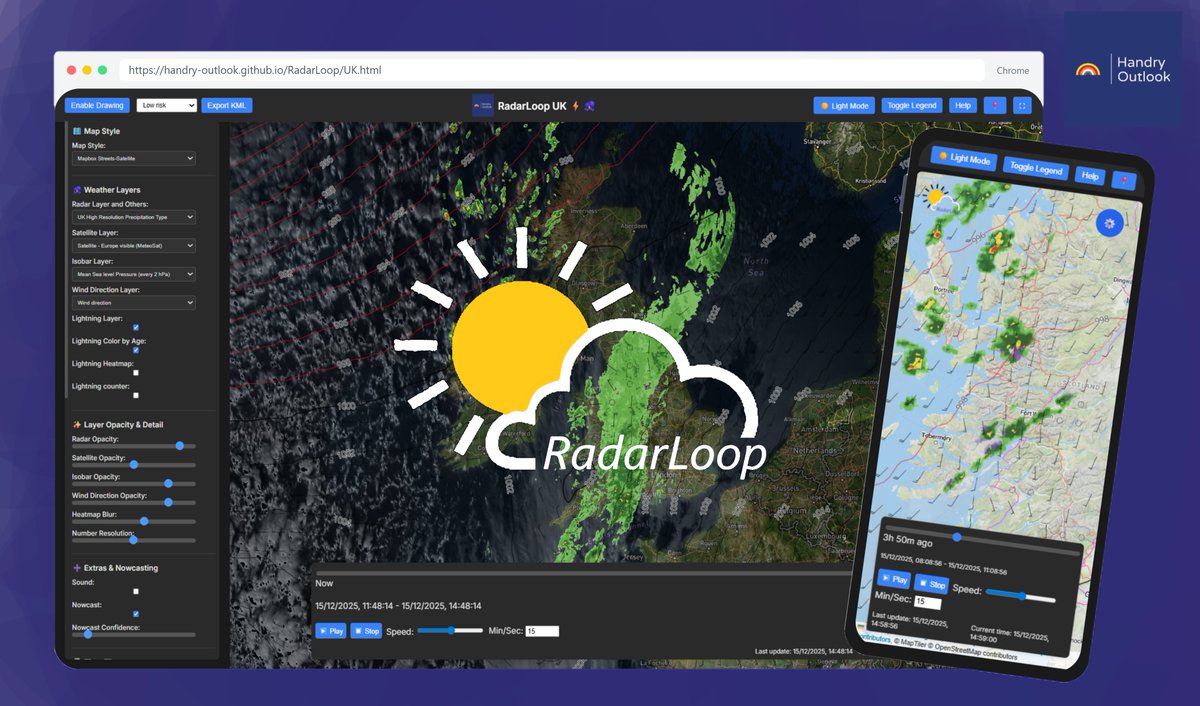Image resolution: width=1200 pixels, height=706 pixels.
Task: Open Help from the top toolbar
Action: 962,105
